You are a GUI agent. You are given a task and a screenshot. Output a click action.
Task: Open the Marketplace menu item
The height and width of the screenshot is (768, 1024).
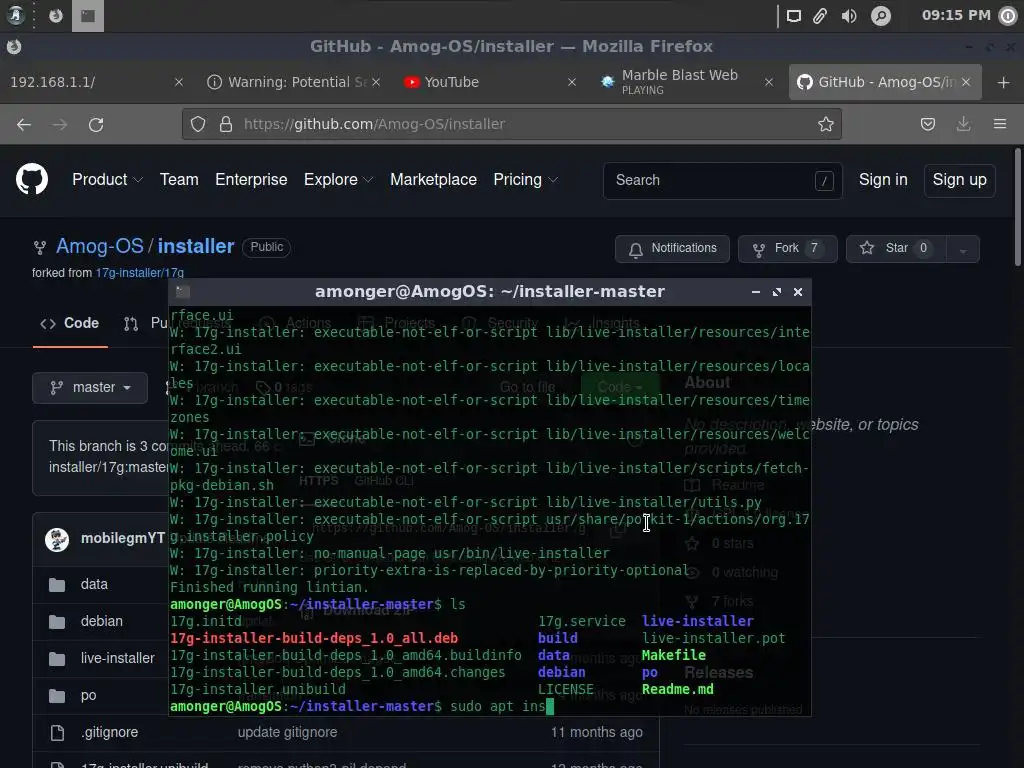(434, 180)
